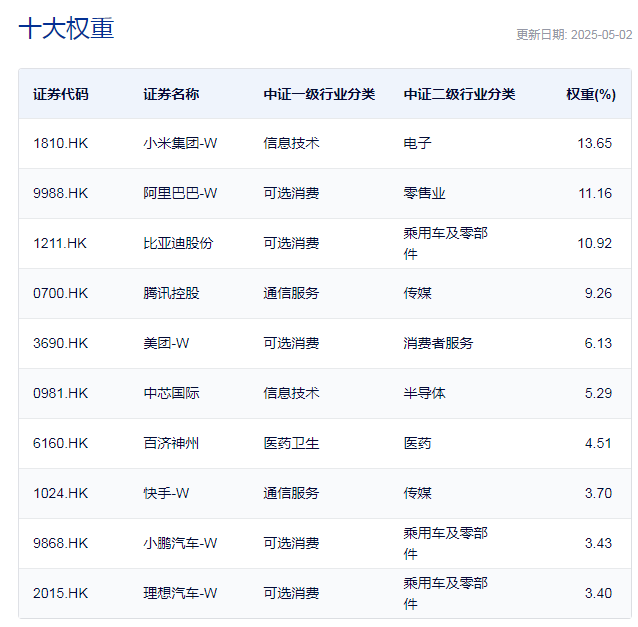This screenshot has height=627, width=638.
Task: Select 美团-W security name
Action: point(166,343)
